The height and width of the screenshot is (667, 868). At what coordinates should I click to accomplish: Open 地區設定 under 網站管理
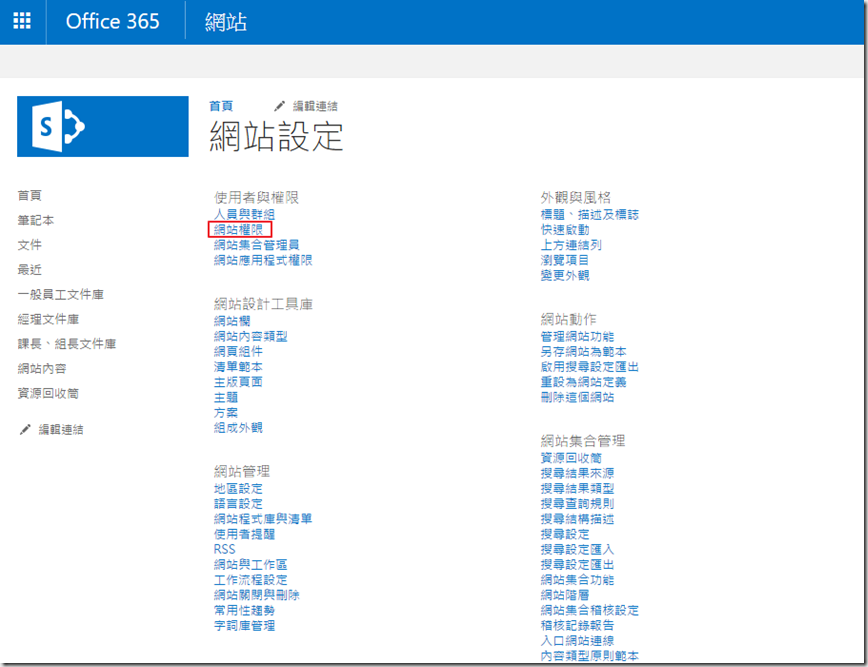point(238,488)
